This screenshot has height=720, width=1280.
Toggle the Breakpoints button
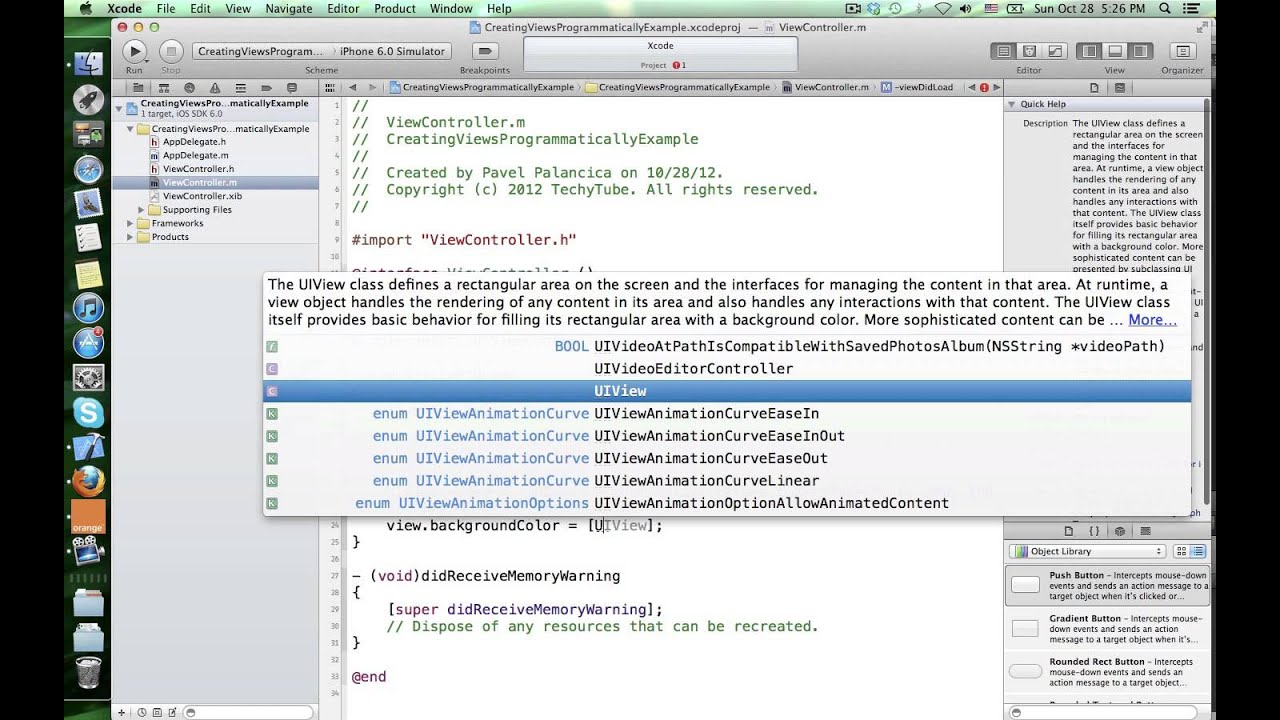tap(485, 51)
